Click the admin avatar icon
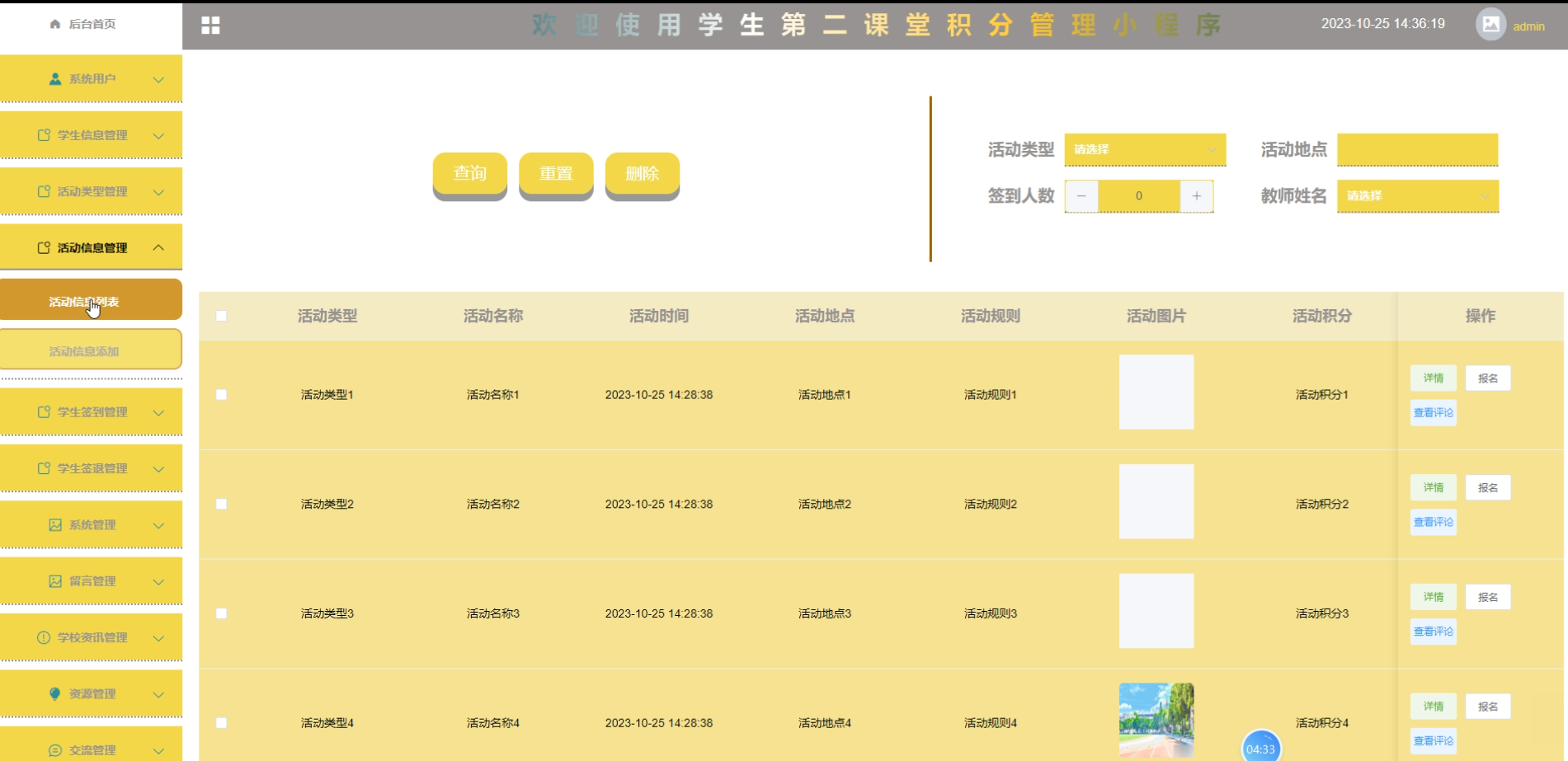Viewport: 1568px width, 761px height. click(x=1490, y=25)
